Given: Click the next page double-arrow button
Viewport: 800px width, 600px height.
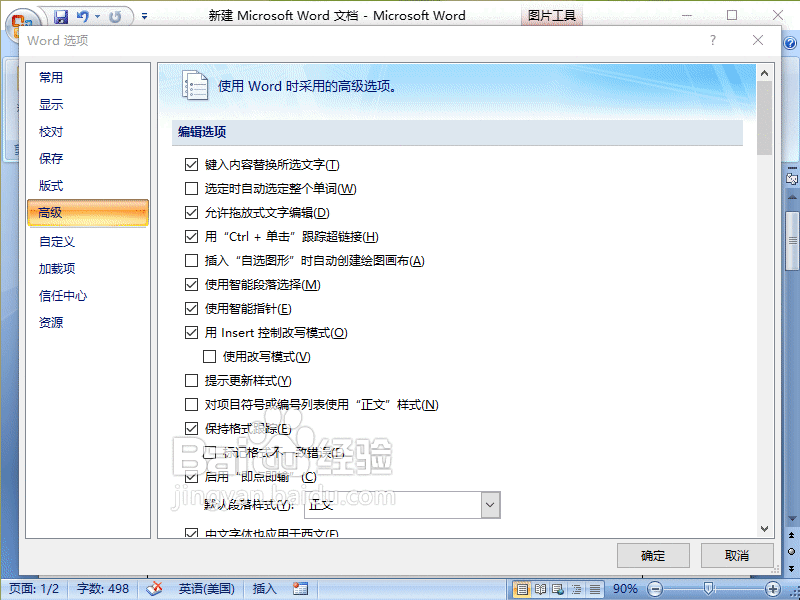Looking at the screenshot, I should [x=791, y=568].
